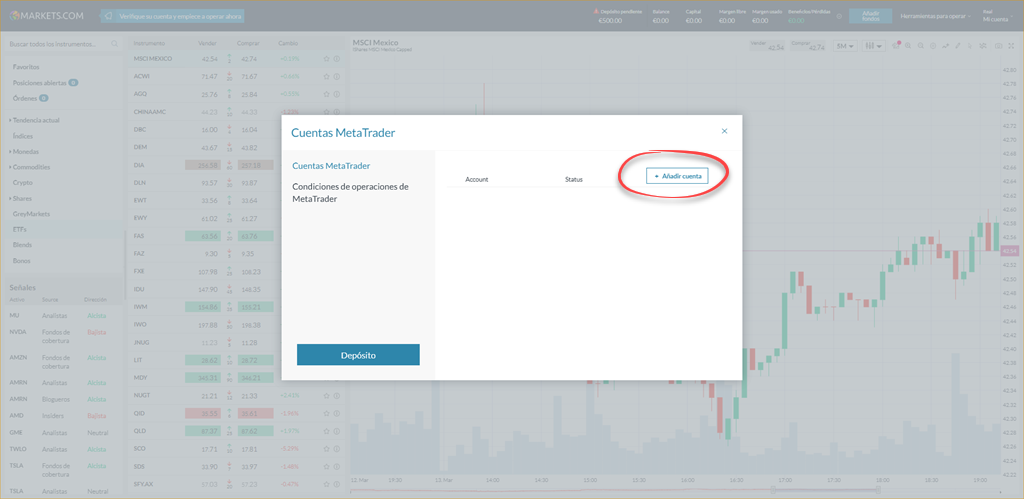This screenshot has width=1024, height=500.
Task: Select the ETFs category
Action: coord(20,230)
